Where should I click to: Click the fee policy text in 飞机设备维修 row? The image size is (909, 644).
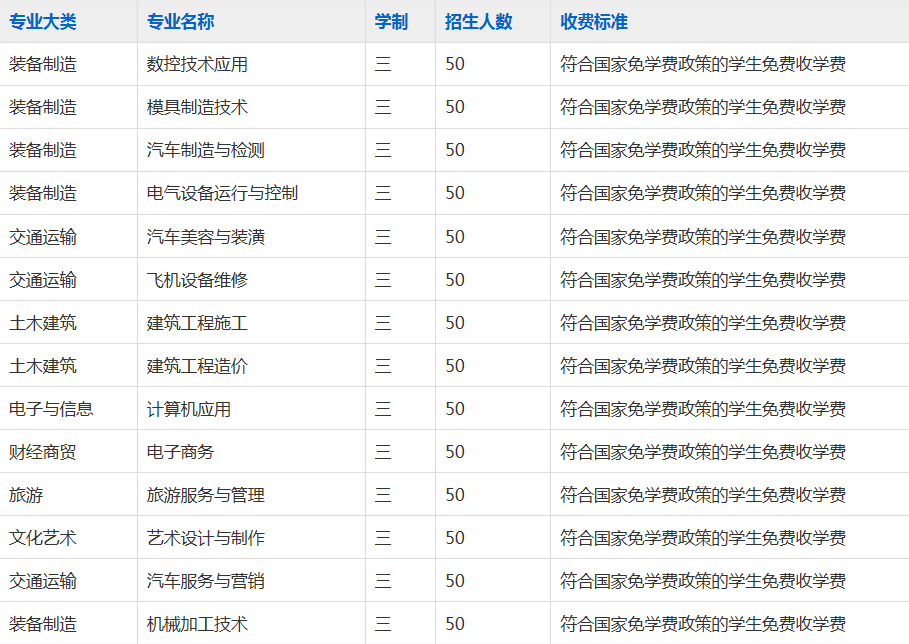(703, 279)
